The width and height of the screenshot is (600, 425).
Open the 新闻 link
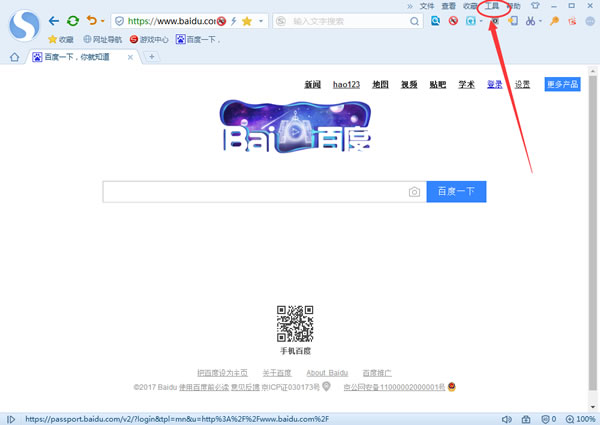coord(313,85)
